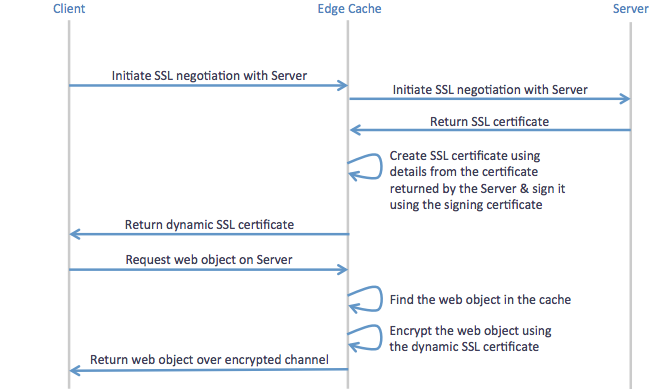This screenshot has height=389, width=654.
Task: Click arrowhead of Request web object arrow
Action: pyautogui.click(x=342, y=270)
